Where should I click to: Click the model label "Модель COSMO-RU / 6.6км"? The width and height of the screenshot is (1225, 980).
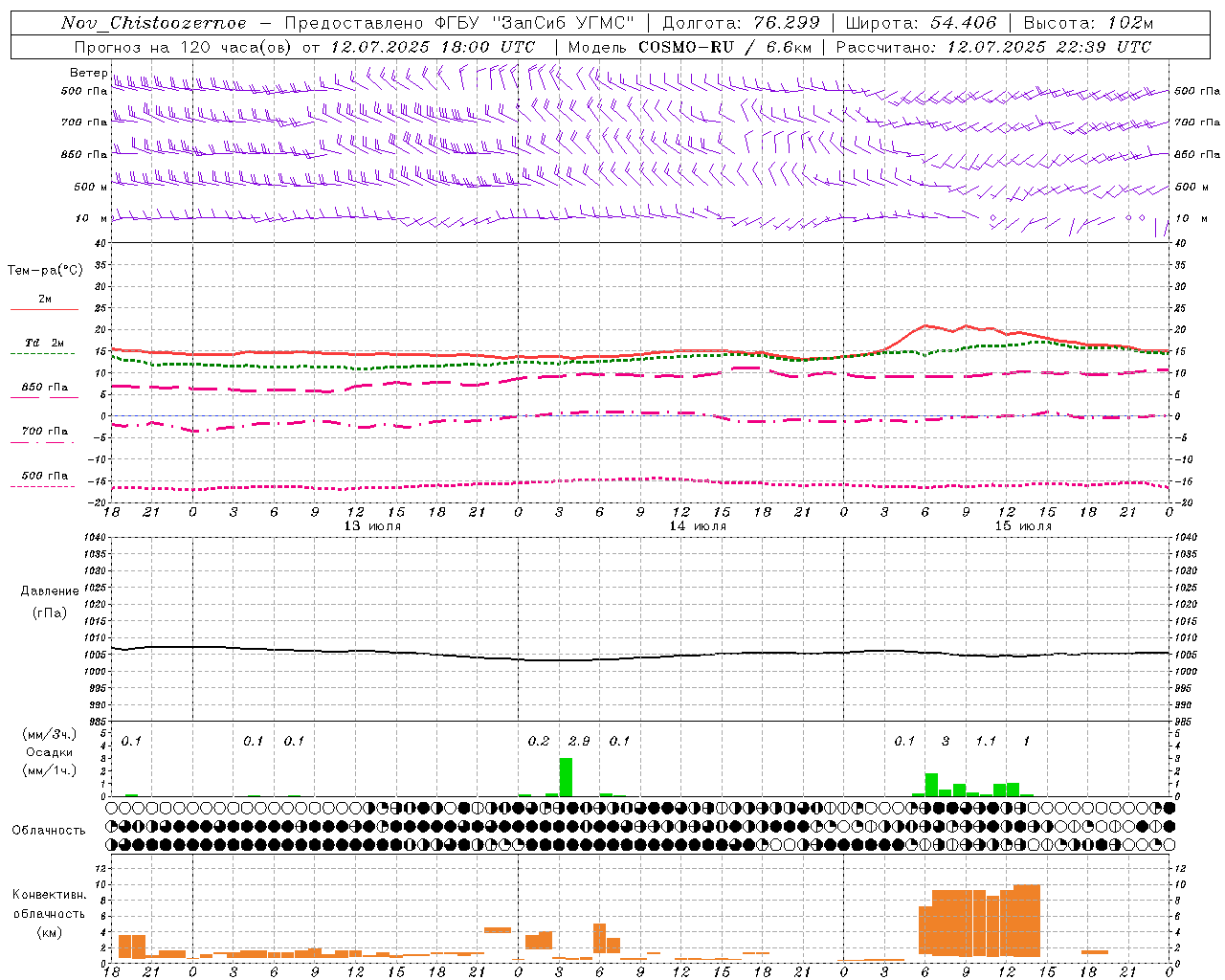[690, 47]
